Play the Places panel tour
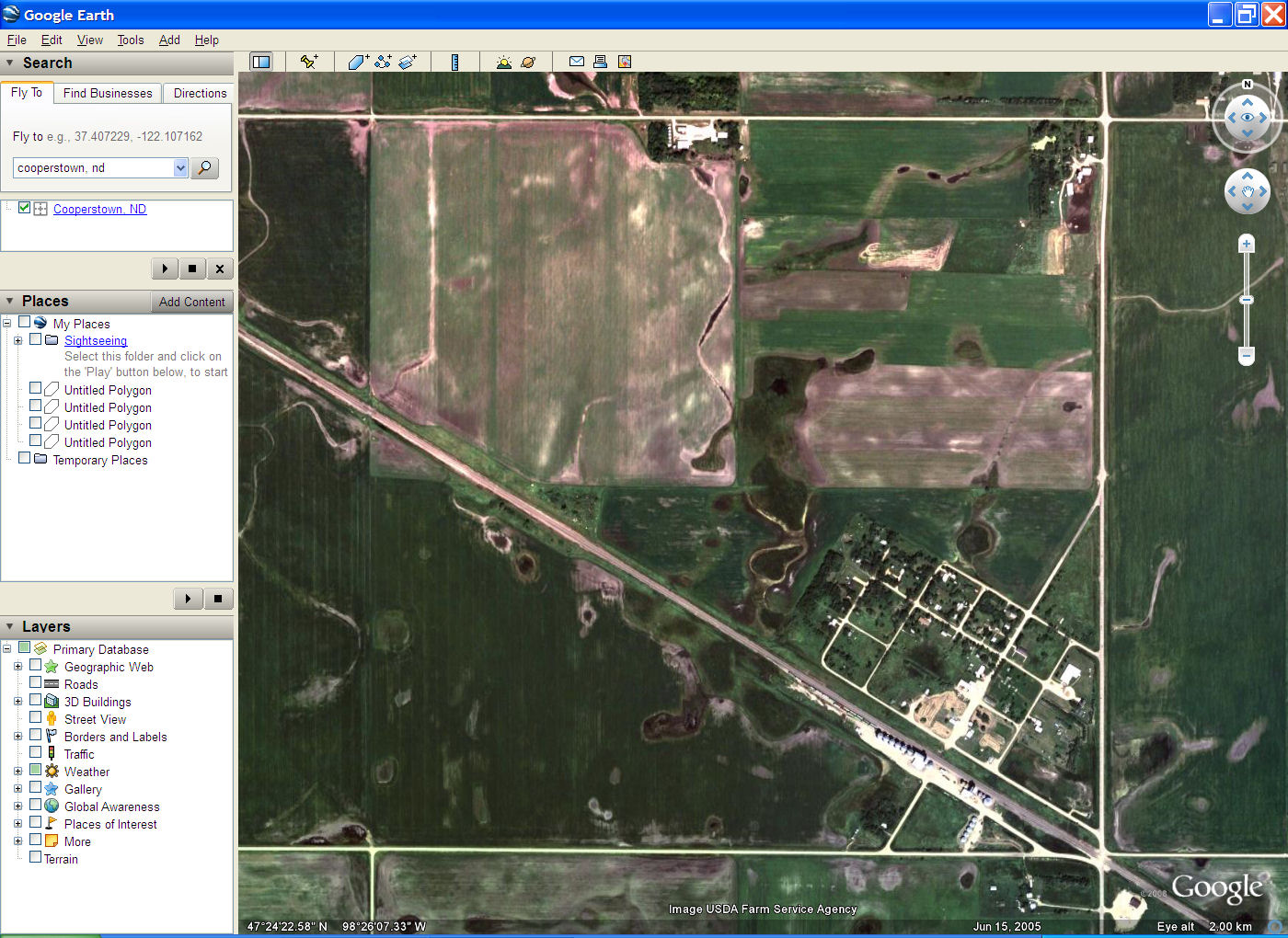The width and height of the screenshot is (1288, 938). [x=188, y=599]
